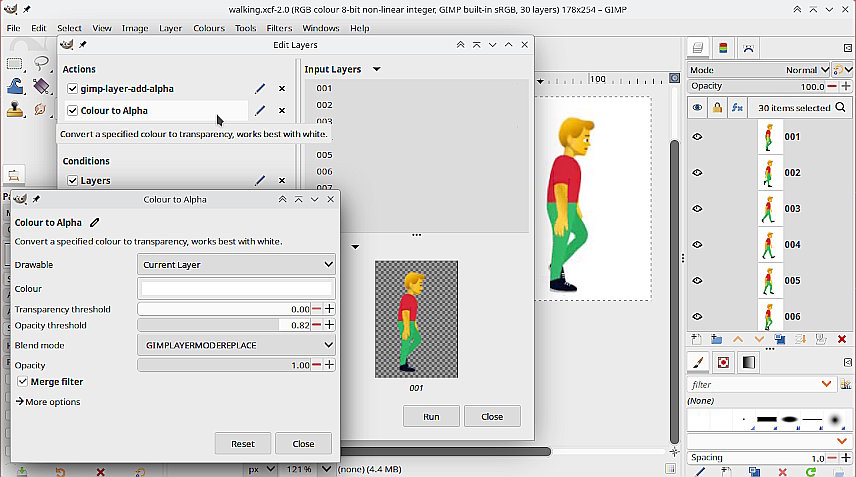Edit the gimp-layer-add-alpha action with pencil icon

pyautogui.click(x=260, y=89)
